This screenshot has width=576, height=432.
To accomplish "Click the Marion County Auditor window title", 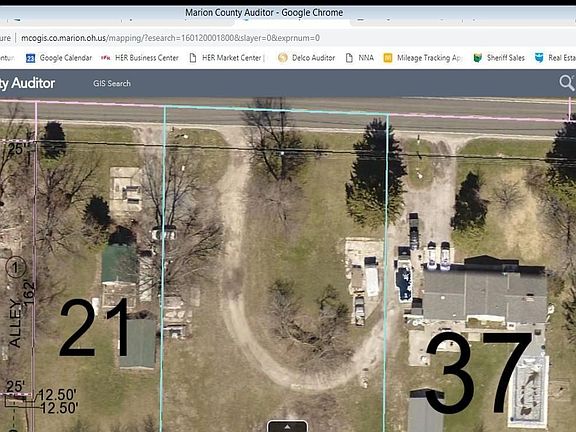I will (264, 12).
